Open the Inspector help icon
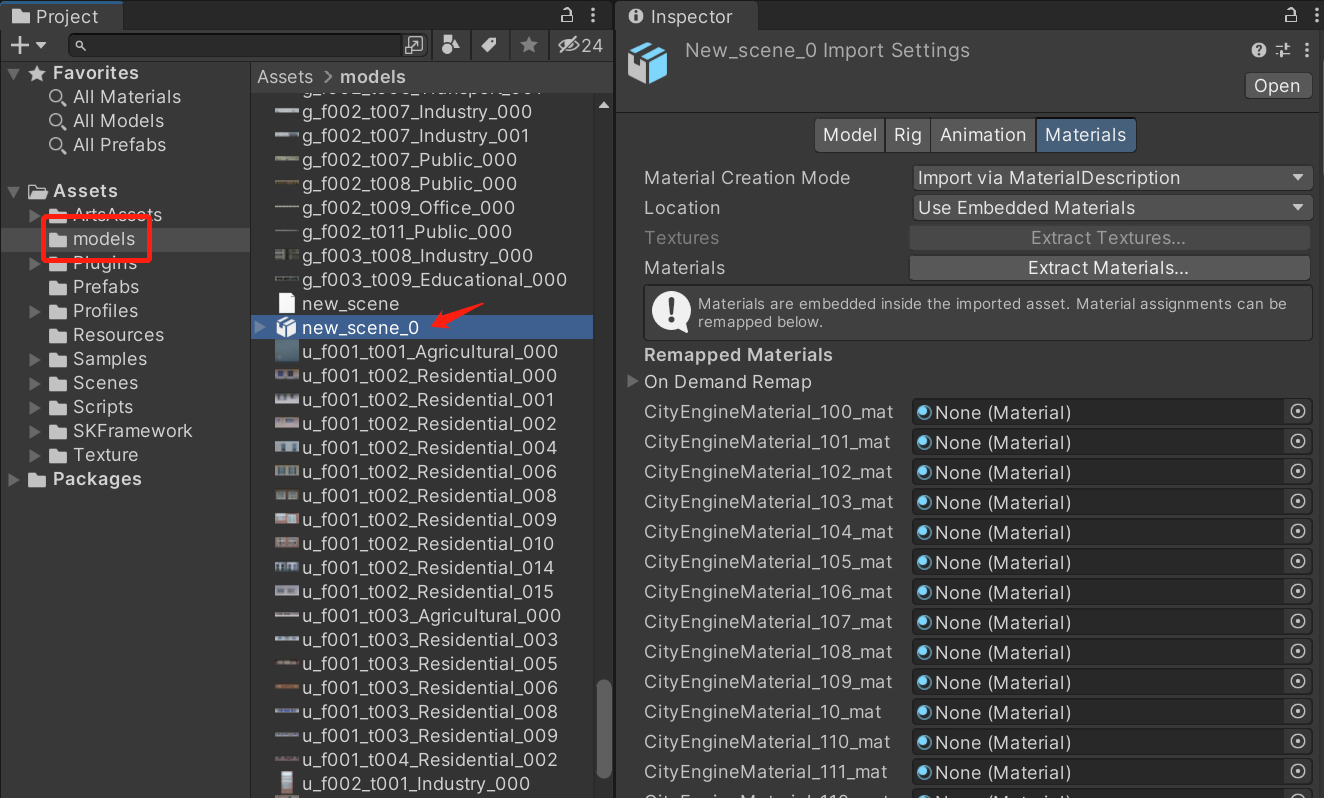 point(1258,50)
